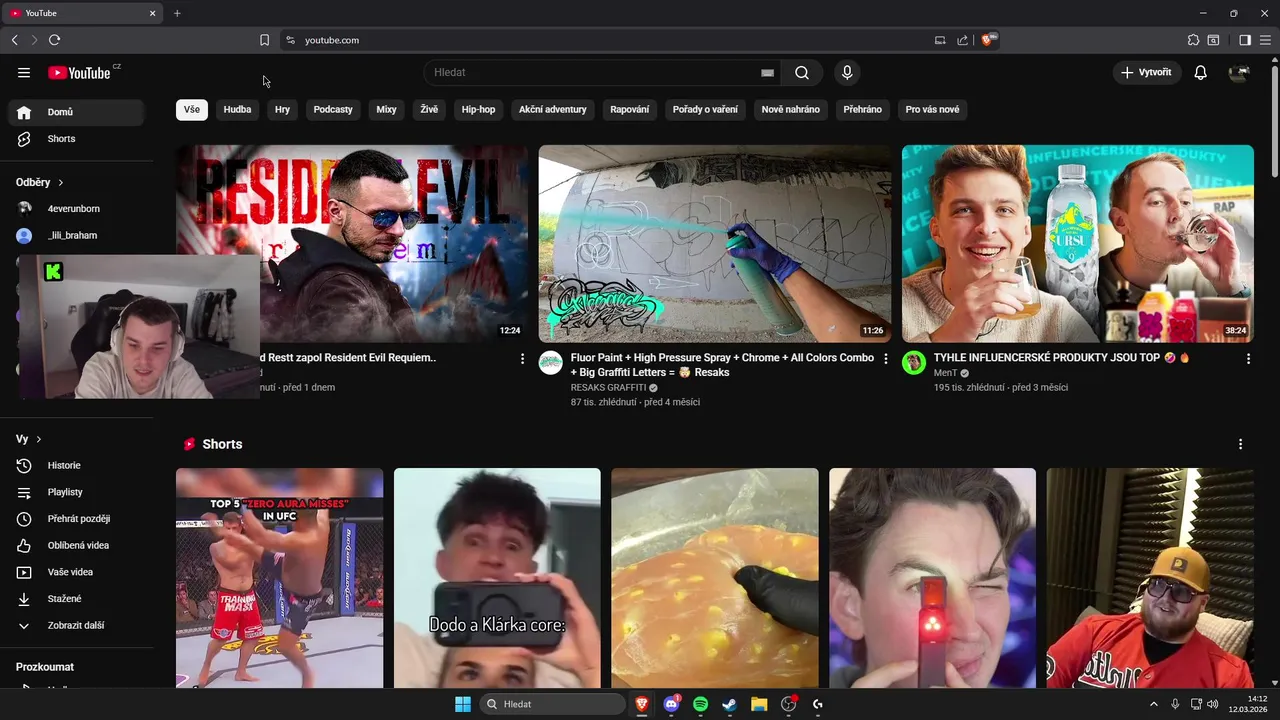Open more options for Fluor Paint video
This screenshot has height=720, width=1280.
pyautogui.click(x=885, y=358)
